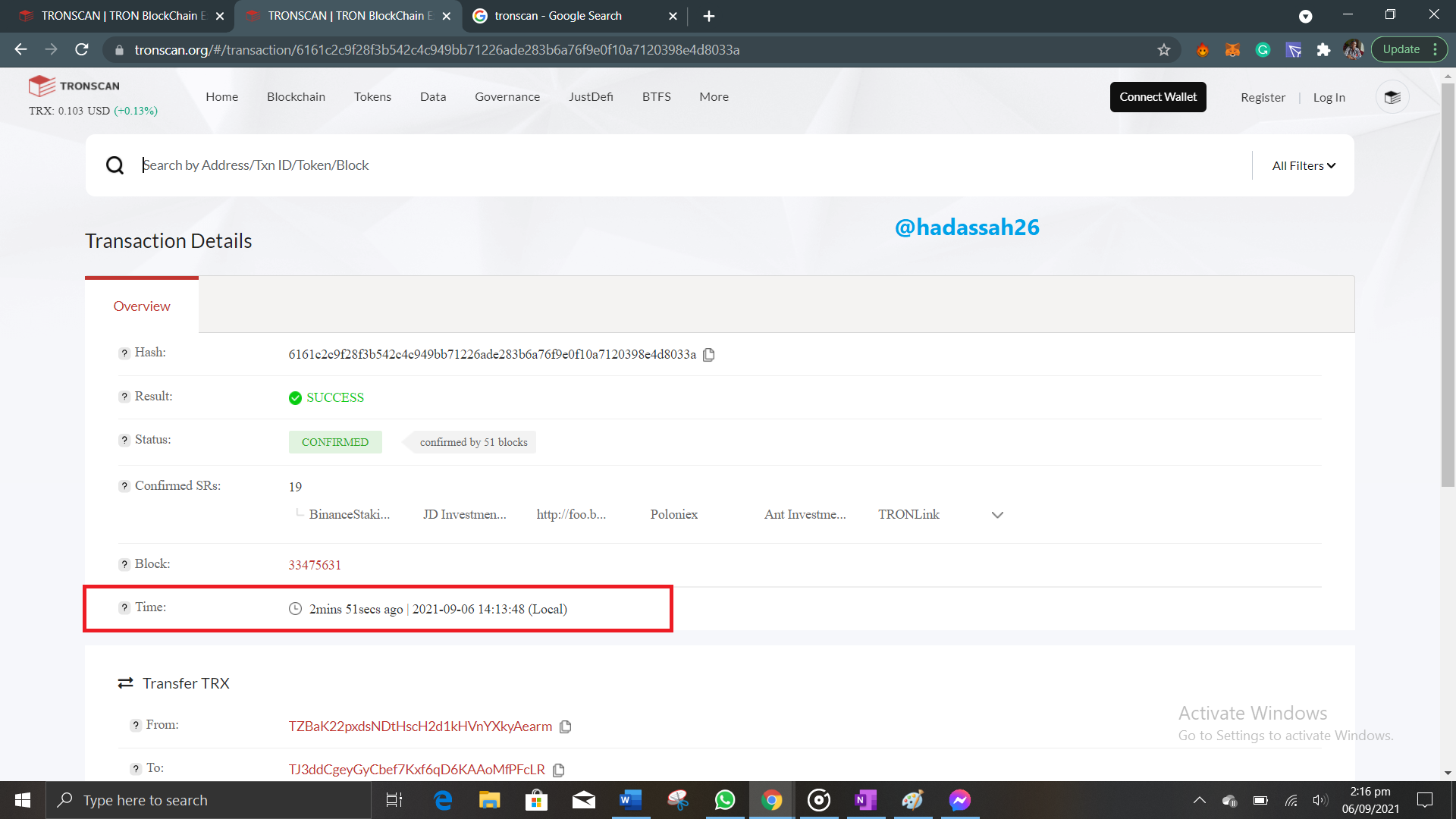Open the Grammarly extension
1456x819 pixels.
pyautogui.click(x=1263, y=50)
